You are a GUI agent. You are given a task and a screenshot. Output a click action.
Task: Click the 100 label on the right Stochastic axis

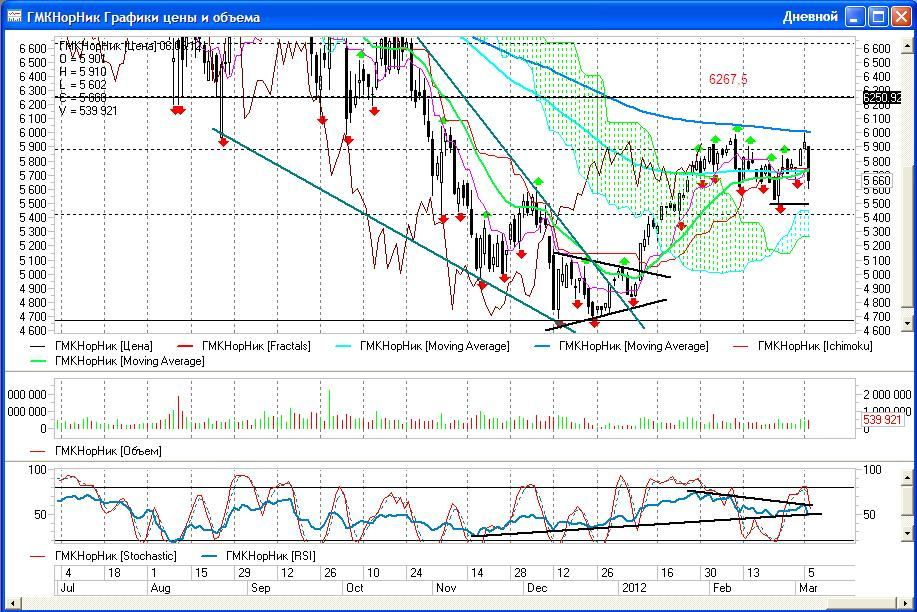[872, 469]
